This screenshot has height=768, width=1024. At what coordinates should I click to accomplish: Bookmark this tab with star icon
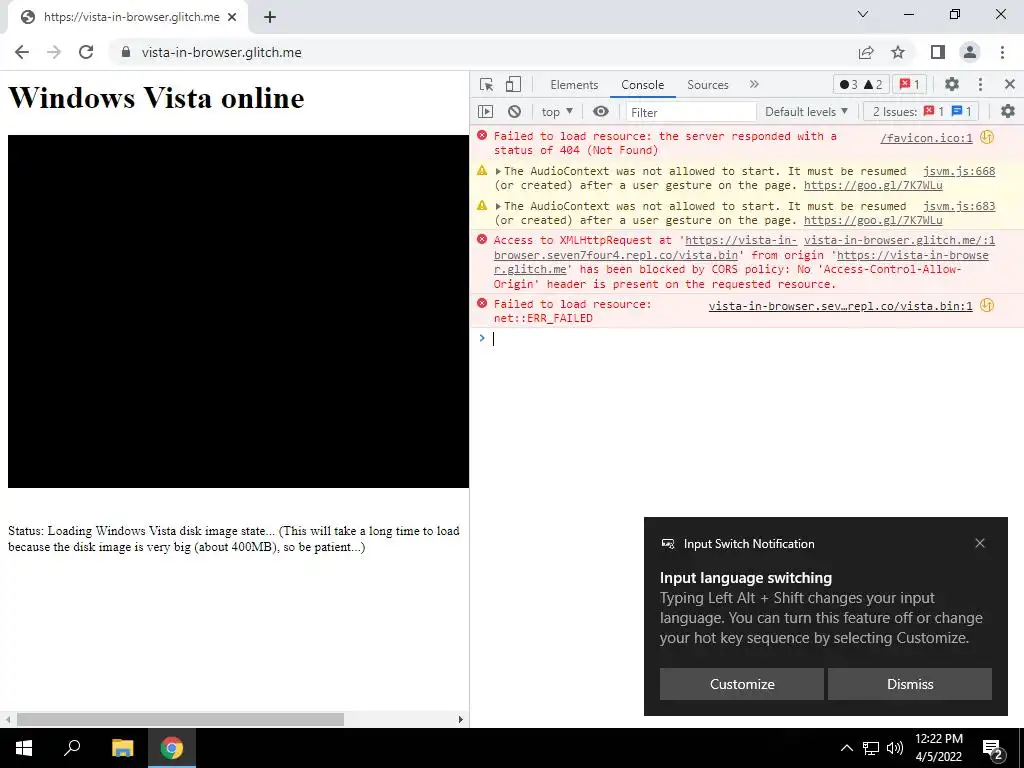898,52
